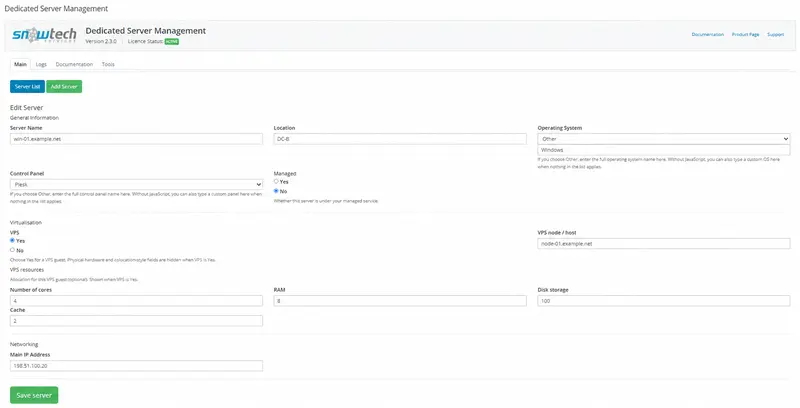Click the Edit Server heading
800x408 pixels.
pos(27,108)
